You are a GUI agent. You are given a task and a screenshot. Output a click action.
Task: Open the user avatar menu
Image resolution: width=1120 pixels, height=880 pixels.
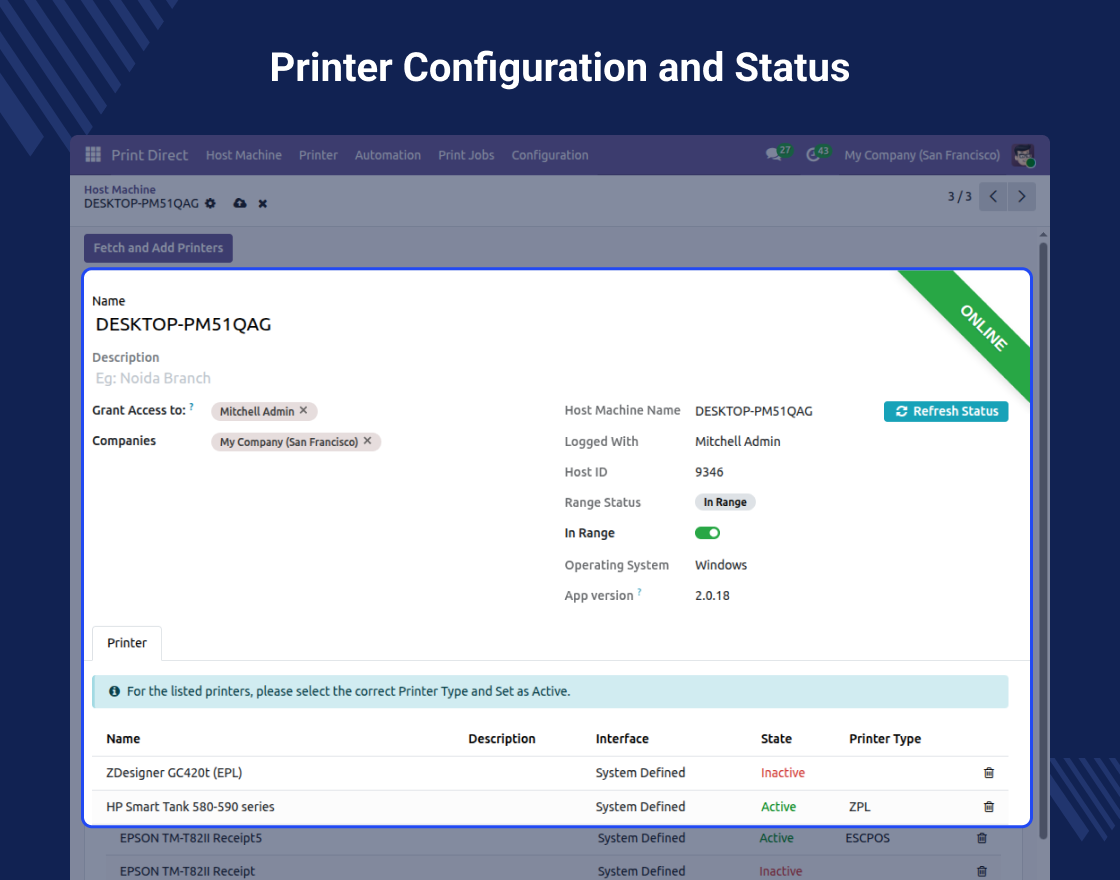click(1023, 155)
